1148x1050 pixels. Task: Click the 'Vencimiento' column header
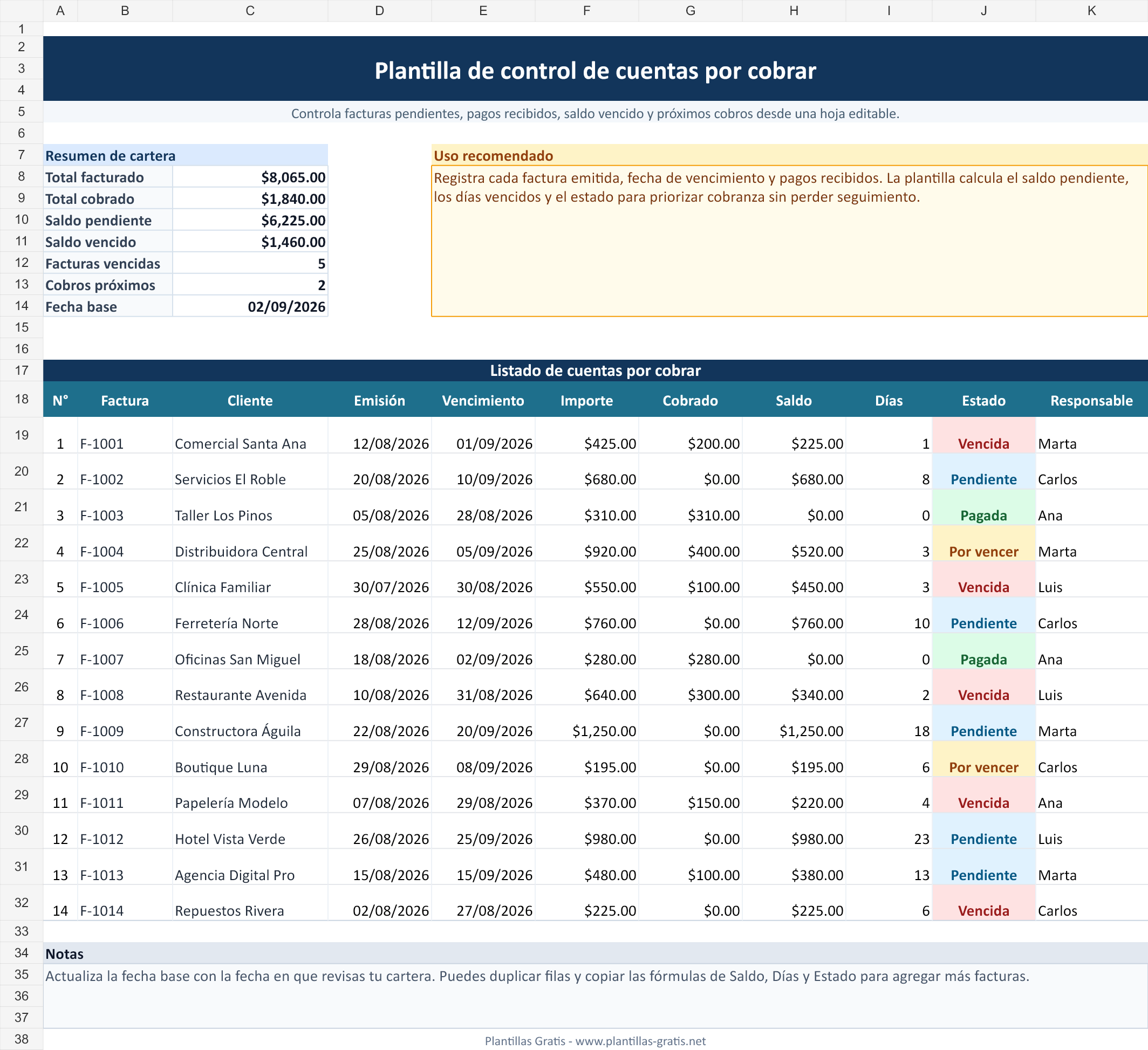483,400
